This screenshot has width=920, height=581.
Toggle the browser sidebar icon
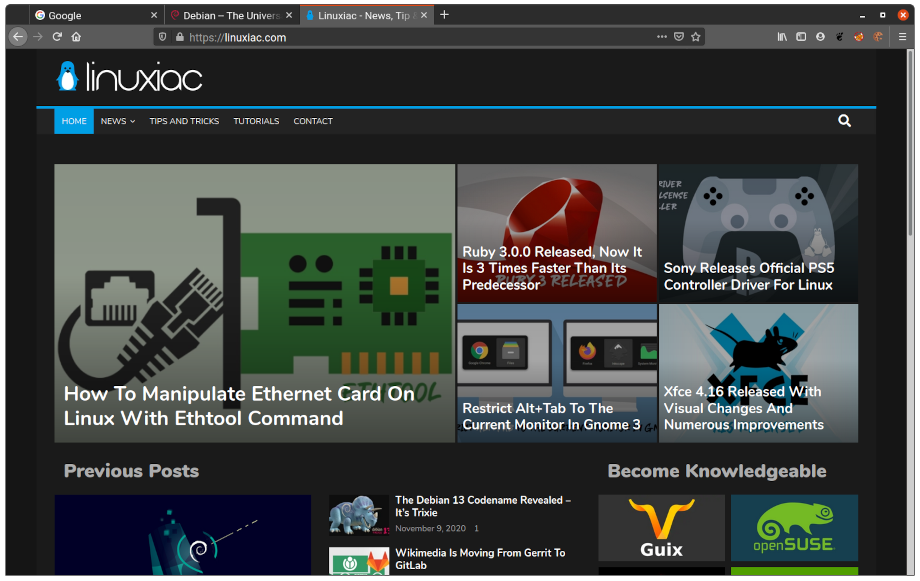click(x=801, y=36)
